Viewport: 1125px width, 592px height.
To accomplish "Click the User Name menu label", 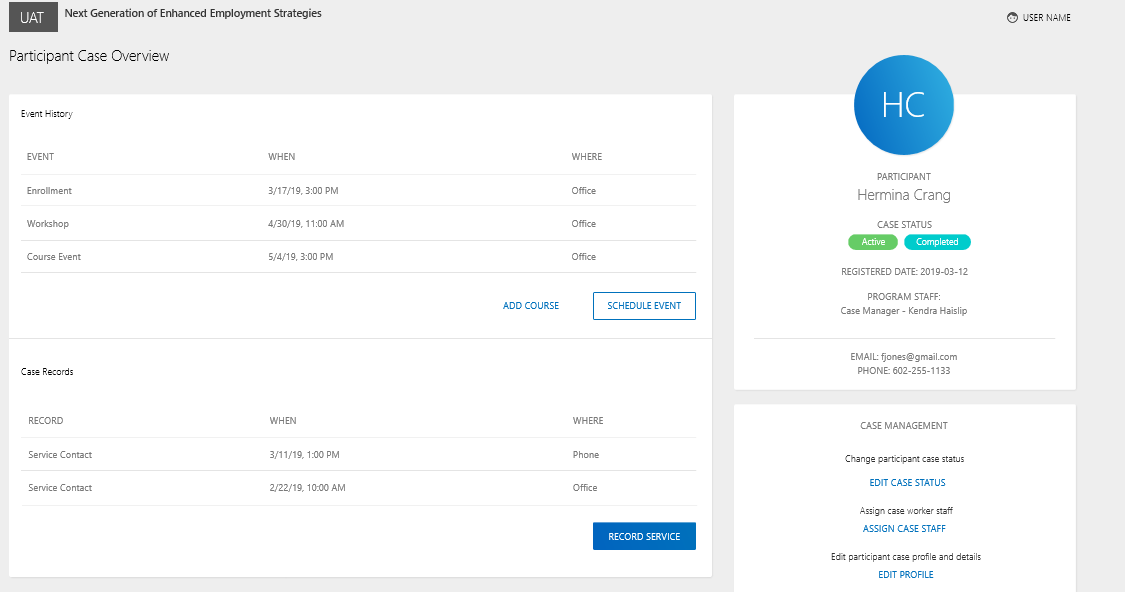I will click(x=1046, y=18).
